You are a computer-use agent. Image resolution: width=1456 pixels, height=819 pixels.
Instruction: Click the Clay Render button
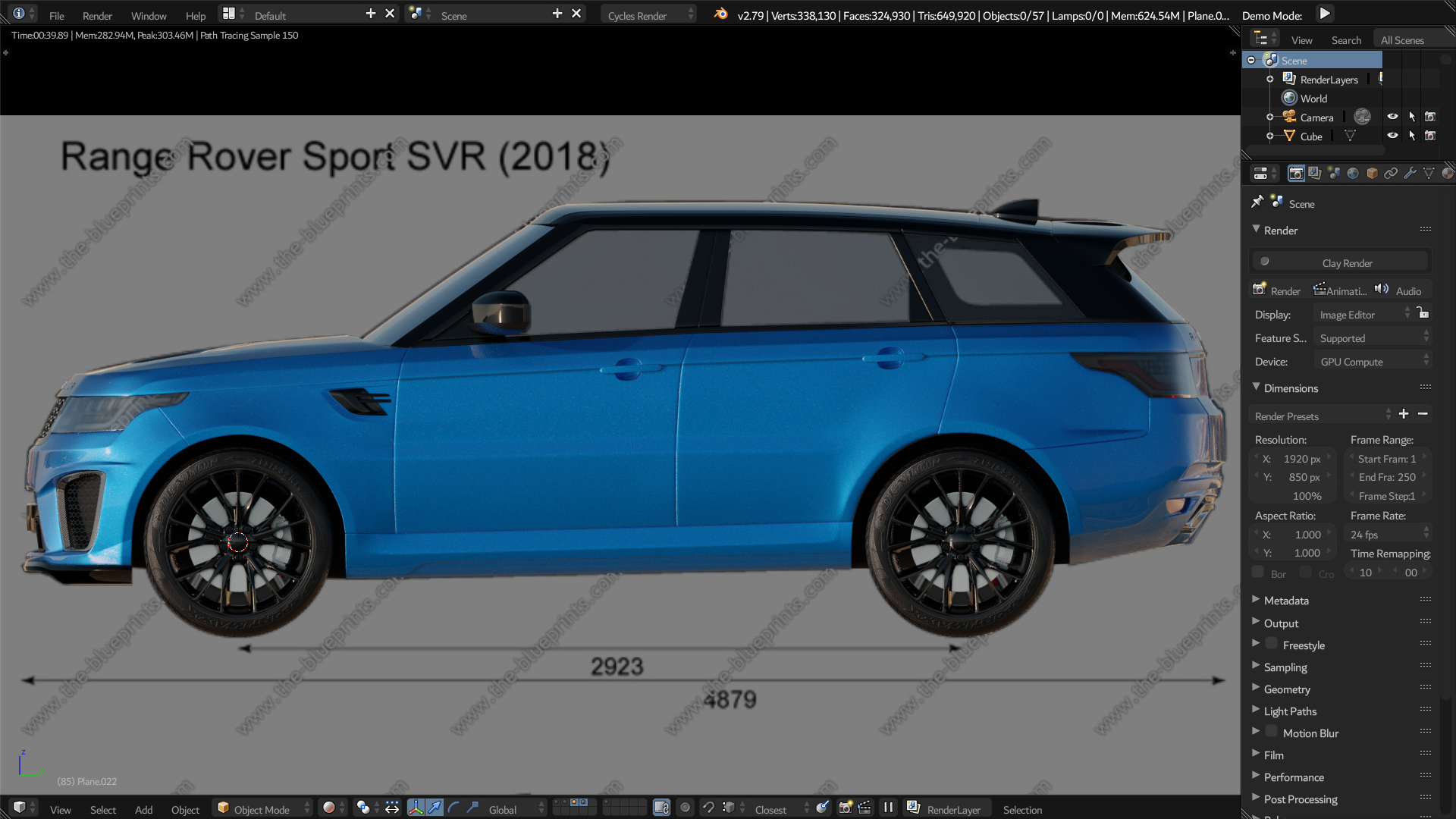(1340, 262)
